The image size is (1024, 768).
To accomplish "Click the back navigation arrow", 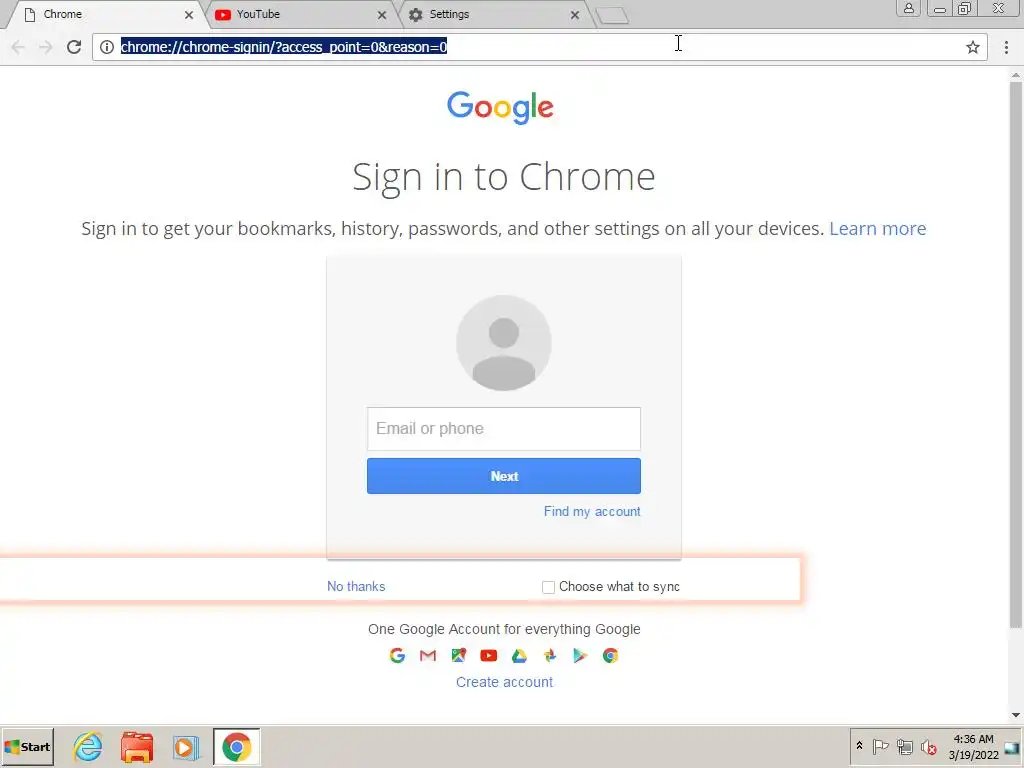I will coord(18,47).
